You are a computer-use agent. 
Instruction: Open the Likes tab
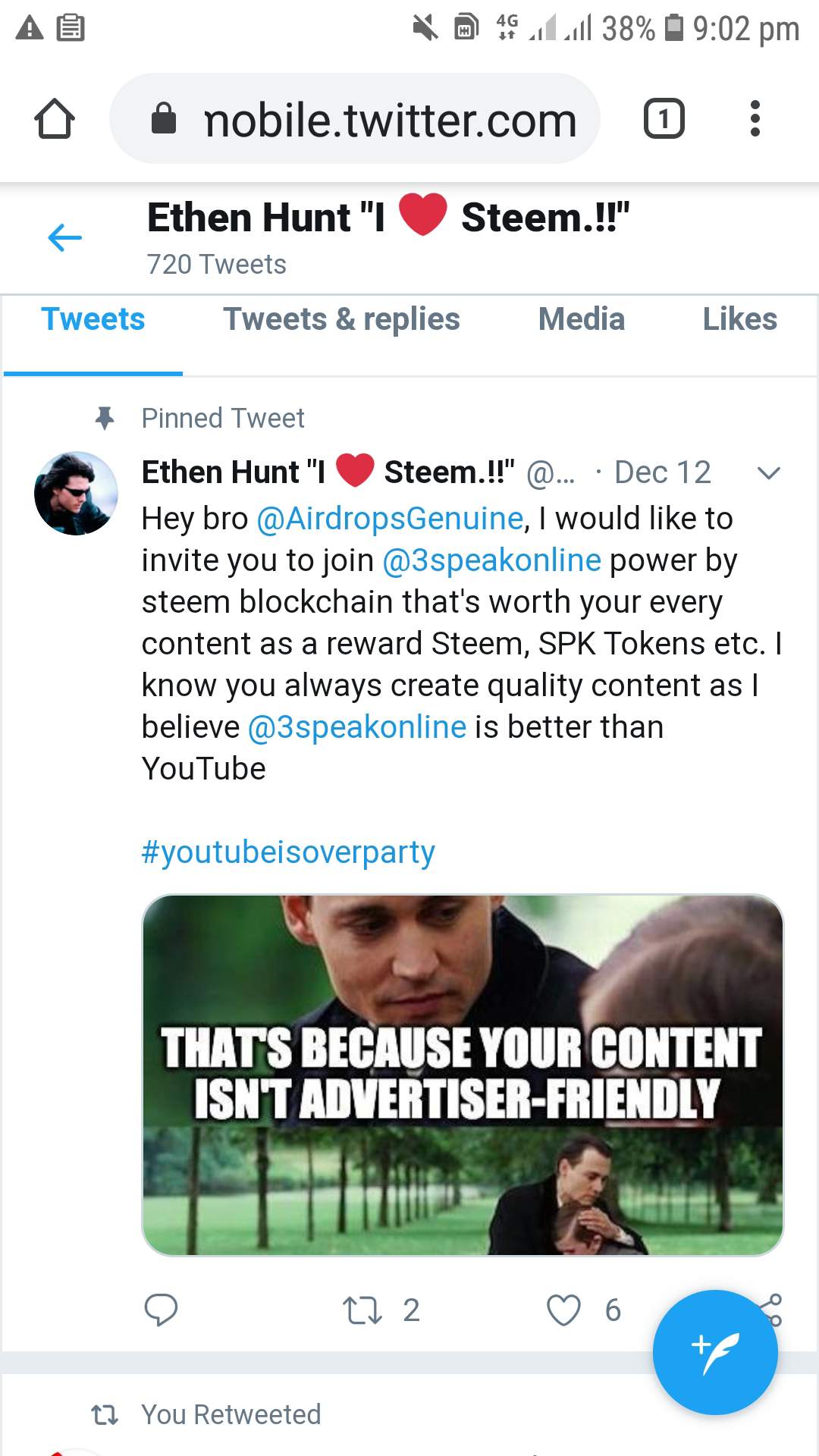(739, 319)
